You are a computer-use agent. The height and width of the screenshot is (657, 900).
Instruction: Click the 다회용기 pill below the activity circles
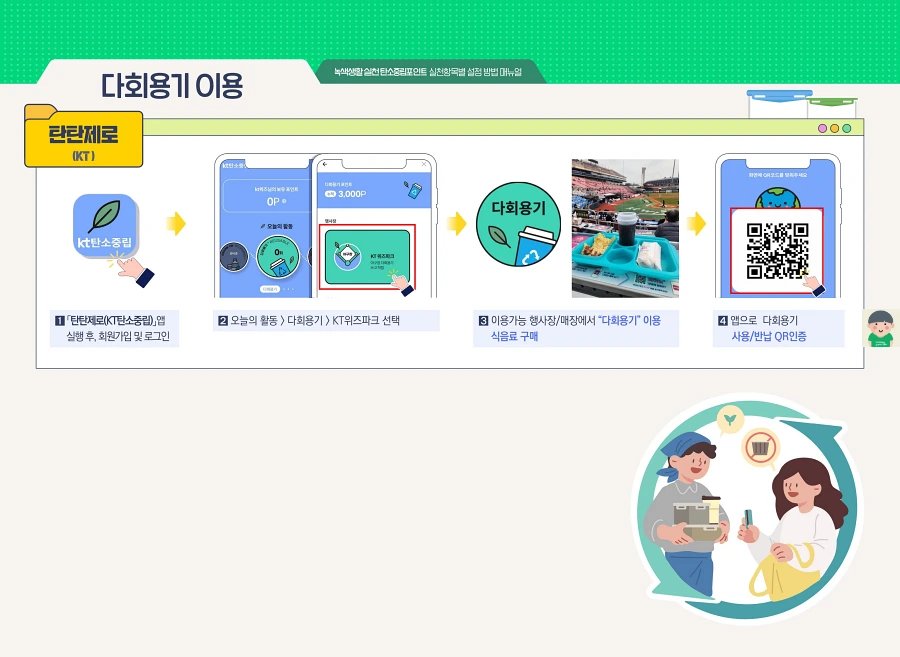(x=270, y=289)
